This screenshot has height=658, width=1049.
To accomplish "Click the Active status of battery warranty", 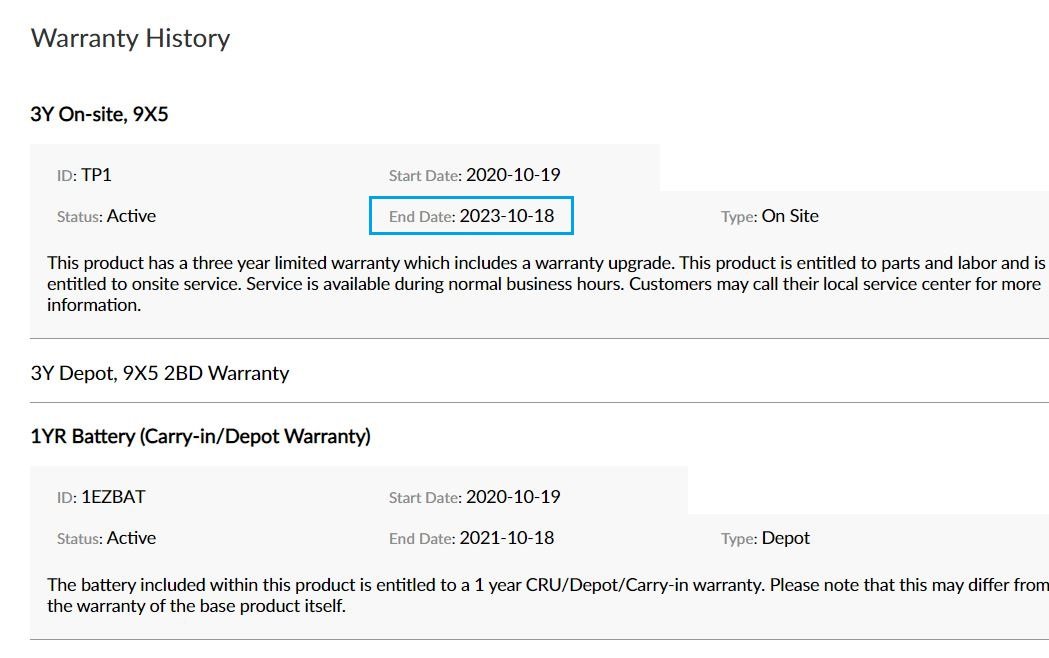I will [131, 538].
